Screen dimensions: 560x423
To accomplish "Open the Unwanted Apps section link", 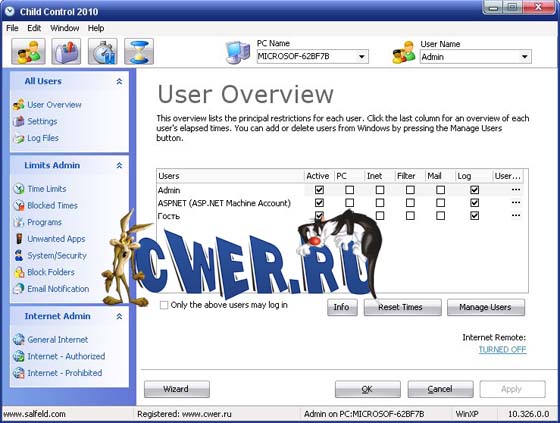I will pos(56,239).
